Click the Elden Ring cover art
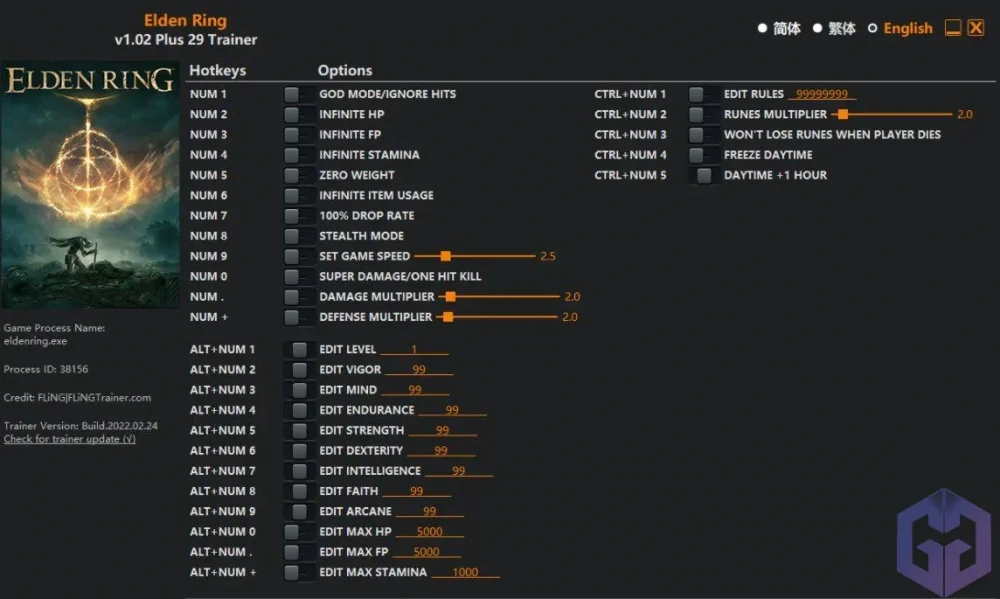This screenshot has width=1000, height=599. click(x=90, y=187)
